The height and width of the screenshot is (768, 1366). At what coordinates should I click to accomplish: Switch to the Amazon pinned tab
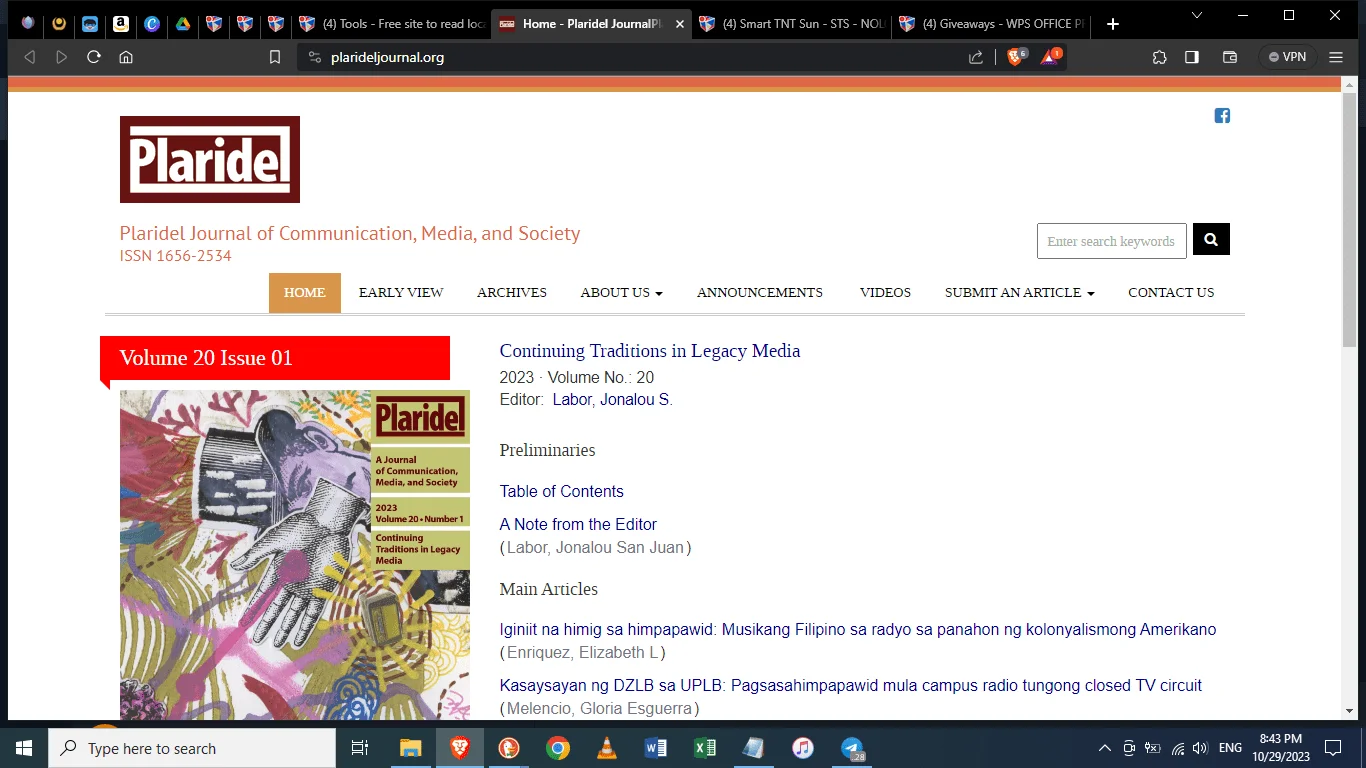pos(121,24)
